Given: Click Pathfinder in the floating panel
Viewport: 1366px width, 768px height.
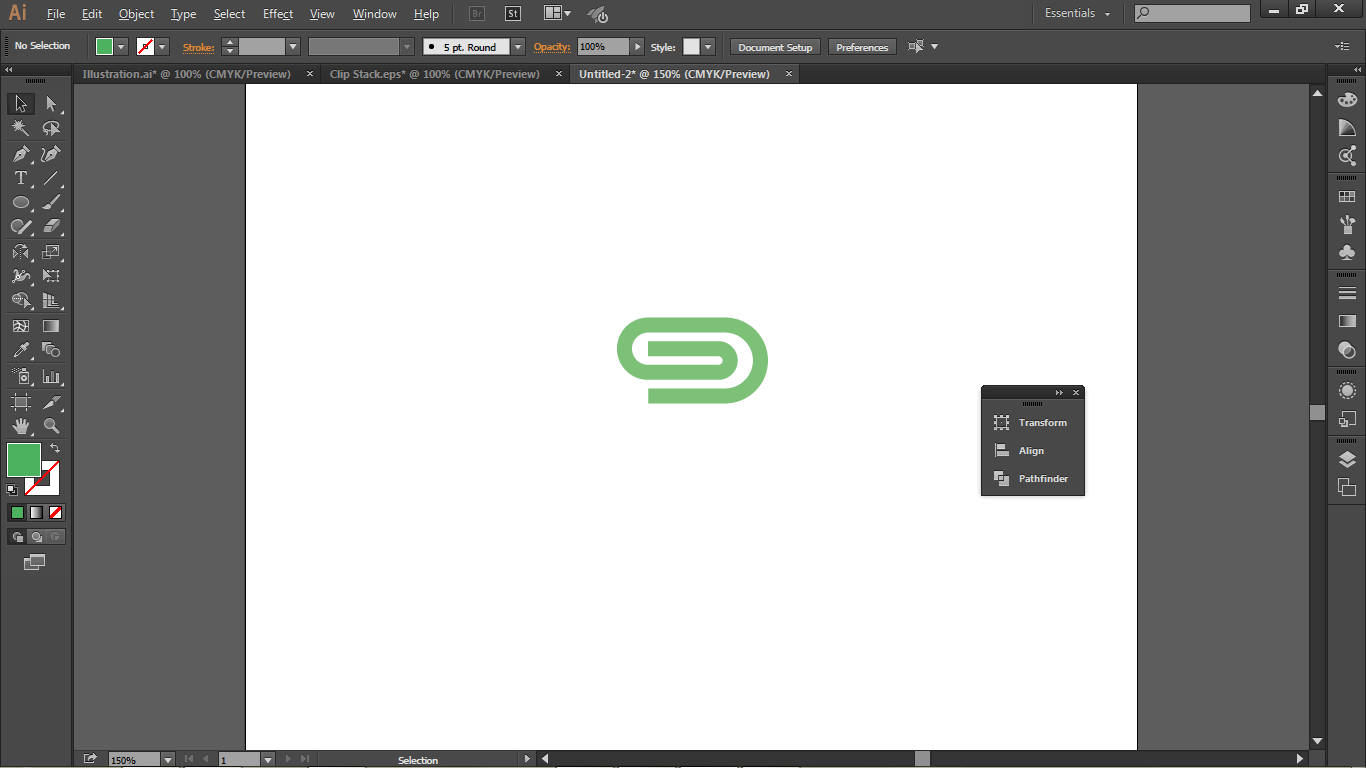Looking at the screenshot, I should click(x=1043, y=479).
